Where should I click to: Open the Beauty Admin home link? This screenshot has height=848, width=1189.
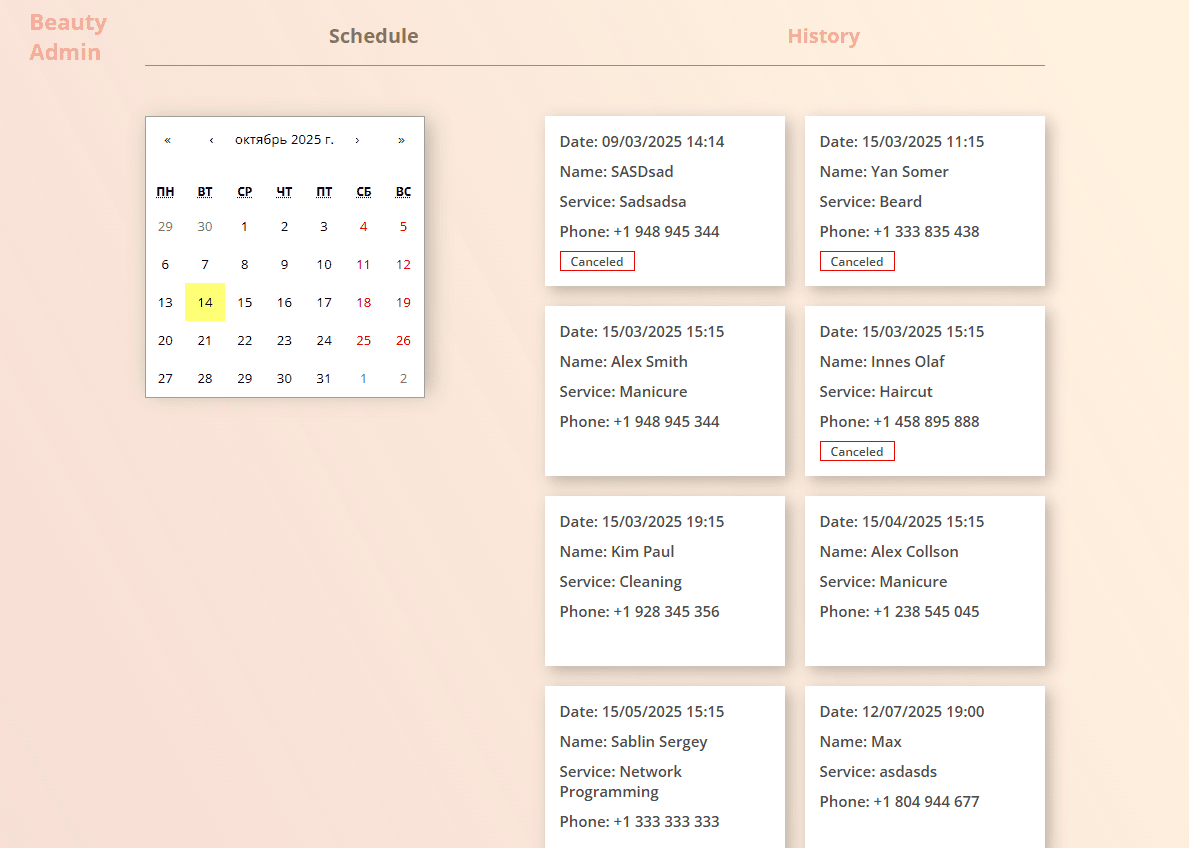pos(67,37)
